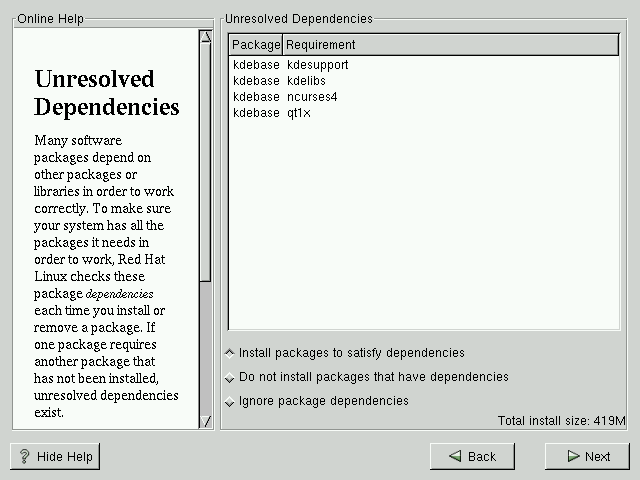Enable Ignore package dependencies option

pos(231,402)
